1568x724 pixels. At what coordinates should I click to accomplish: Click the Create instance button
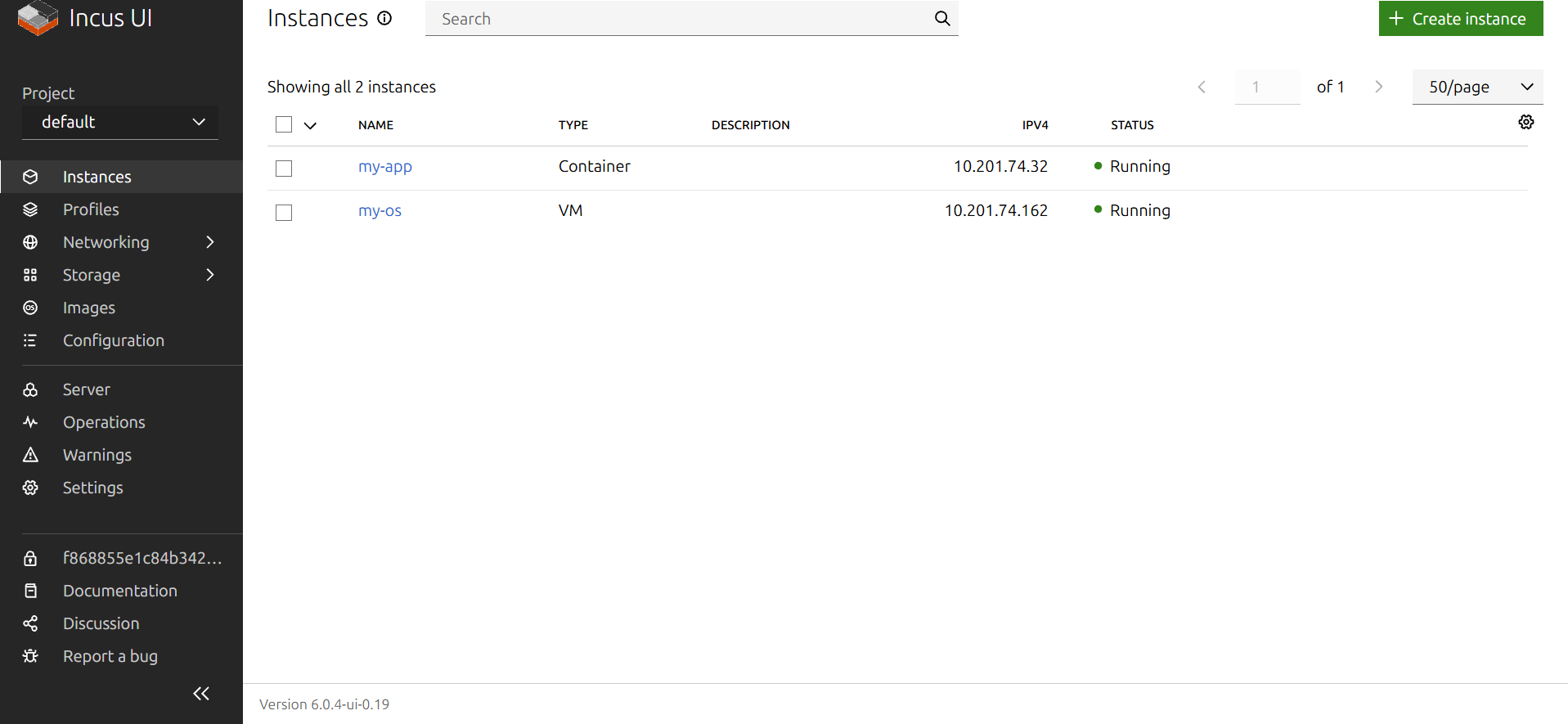pos(1460,19)
